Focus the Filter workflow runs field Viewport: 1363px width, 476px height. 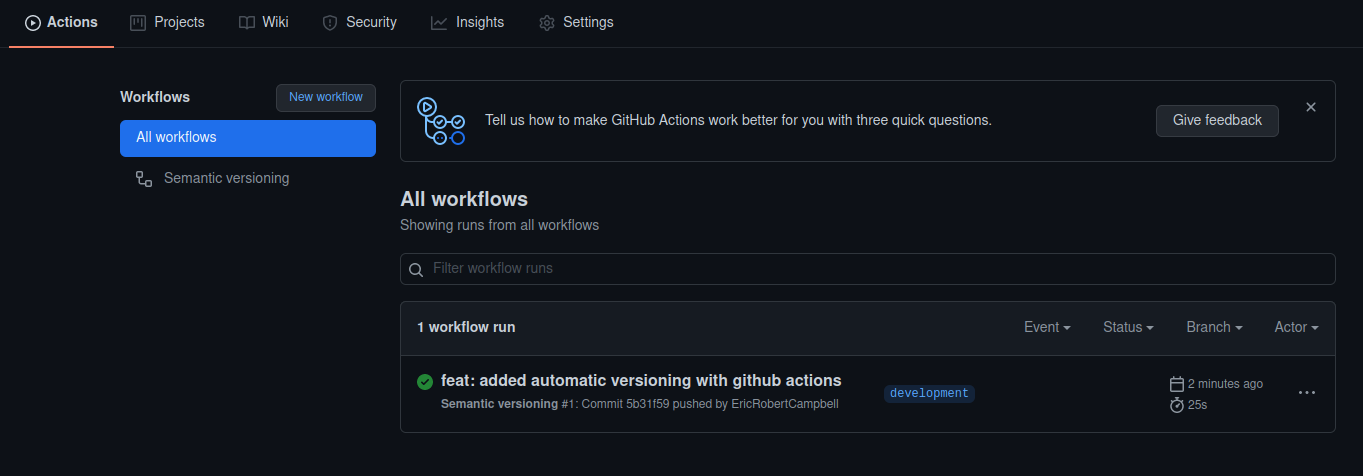tap(868, 269)
